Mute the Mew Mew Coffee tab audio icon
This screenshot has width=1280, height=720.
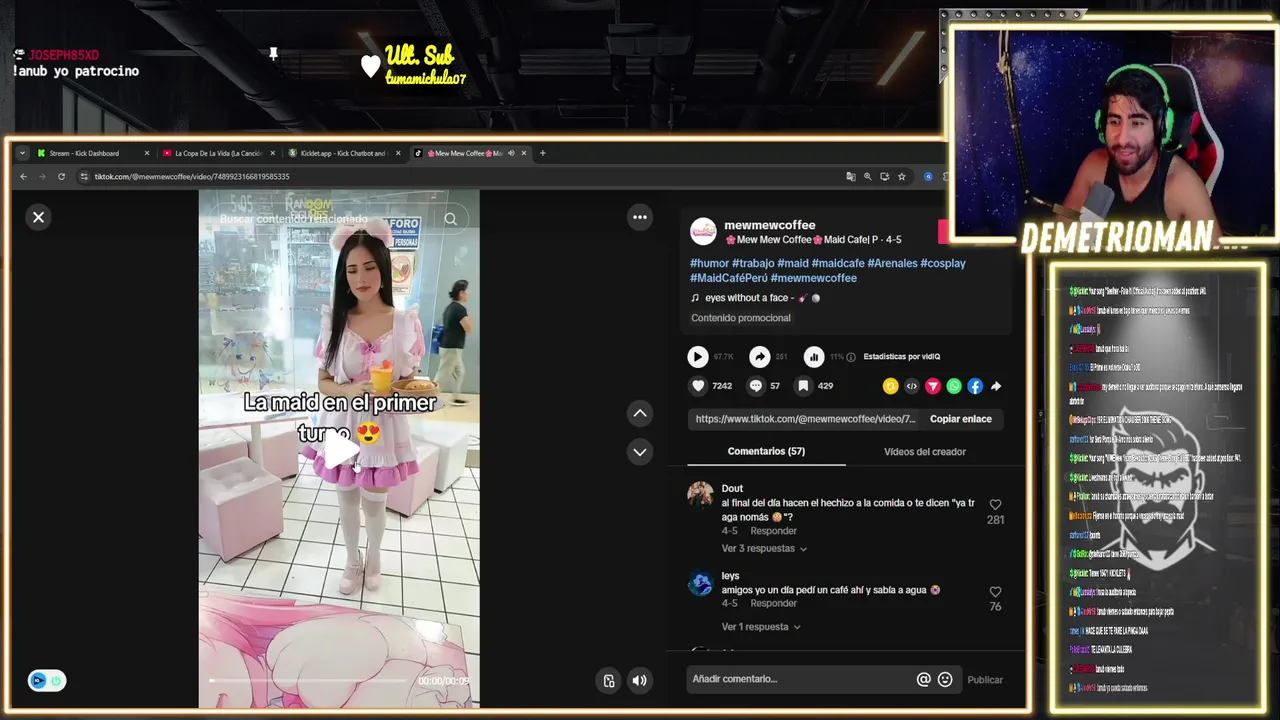(x=511, y=153)
